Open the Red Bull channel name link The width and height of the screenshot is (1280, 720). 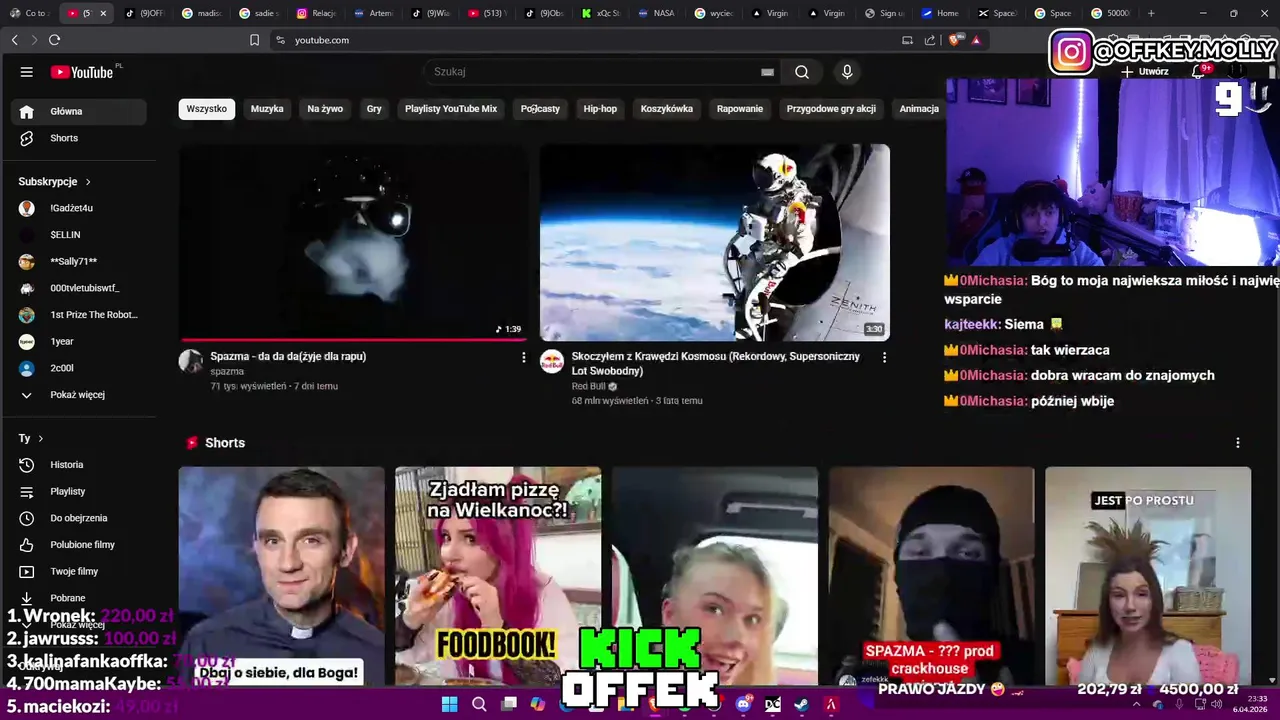point(589,386)
